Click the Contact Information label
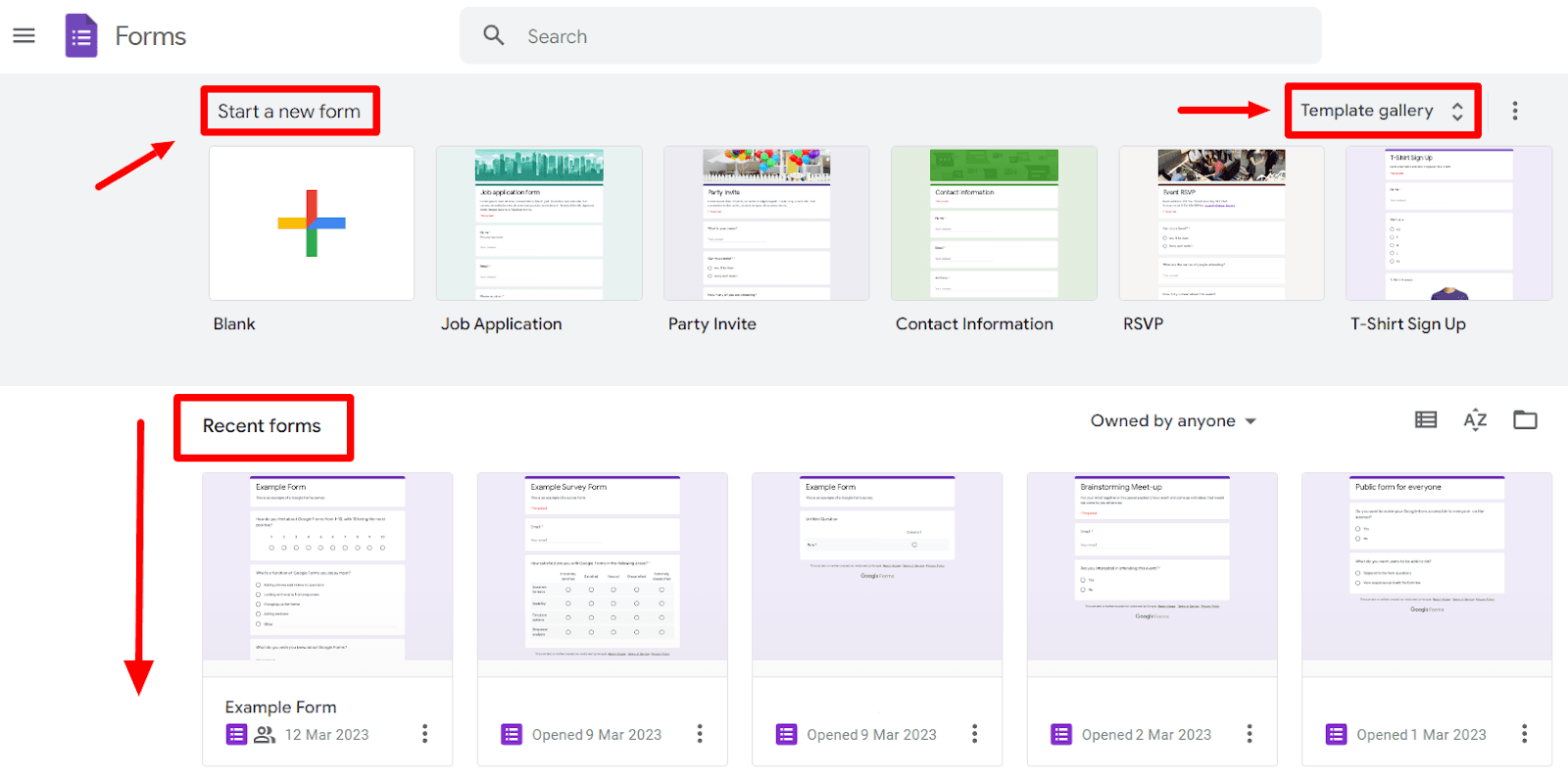1568x780 pixels. (x=974, y=324)
